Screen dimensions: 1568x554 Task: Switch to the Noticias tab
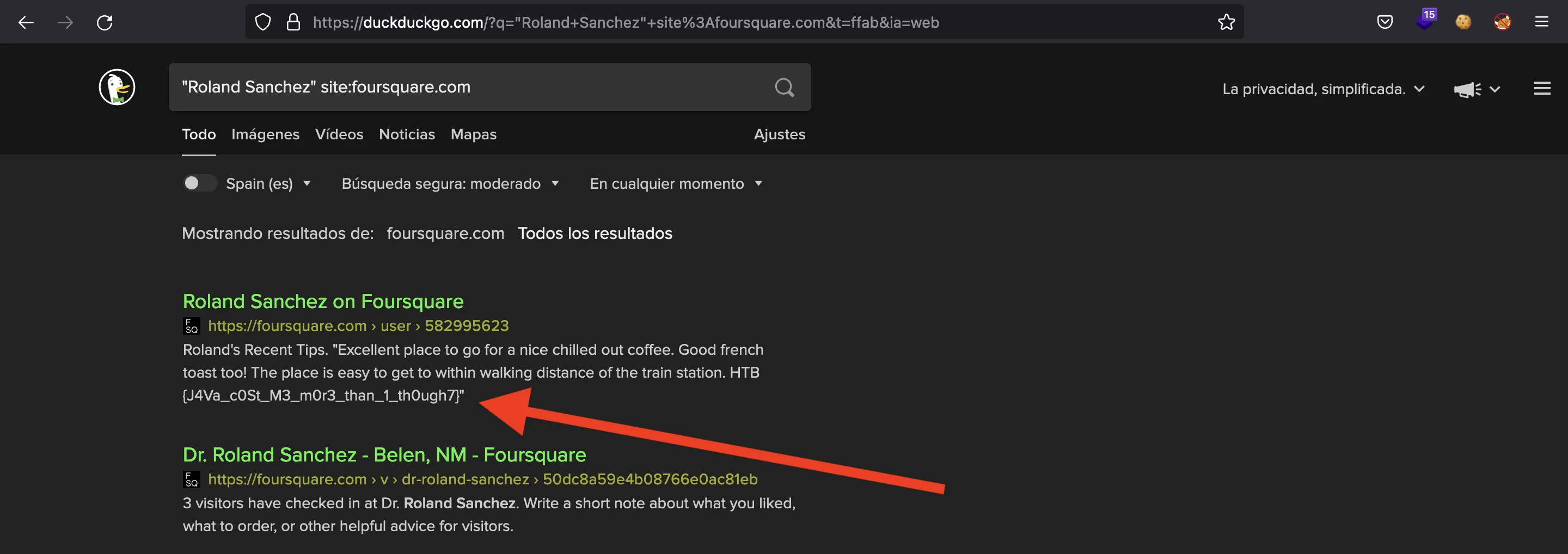pos(407,134)
